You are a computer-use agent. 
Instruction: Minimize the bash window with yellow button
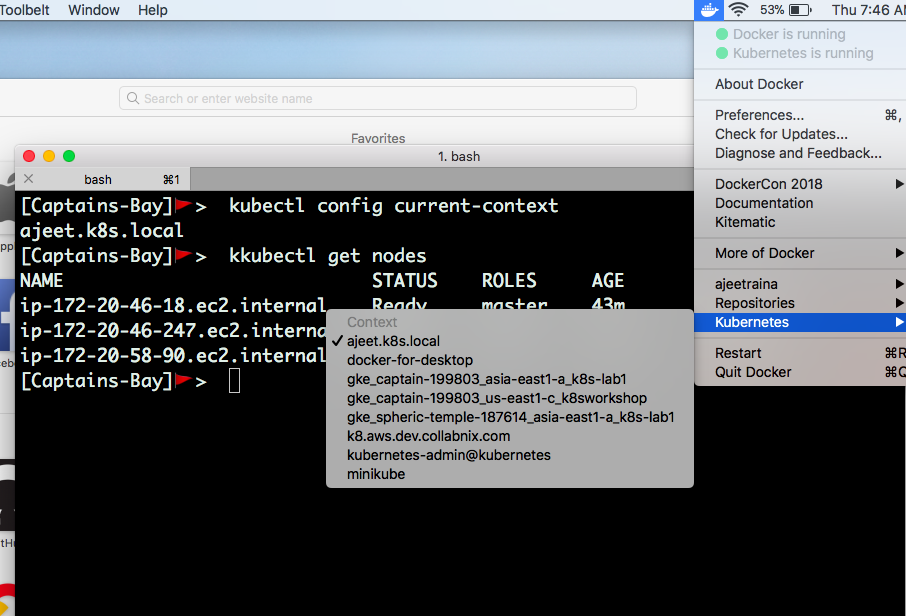(x=49, y=156)
